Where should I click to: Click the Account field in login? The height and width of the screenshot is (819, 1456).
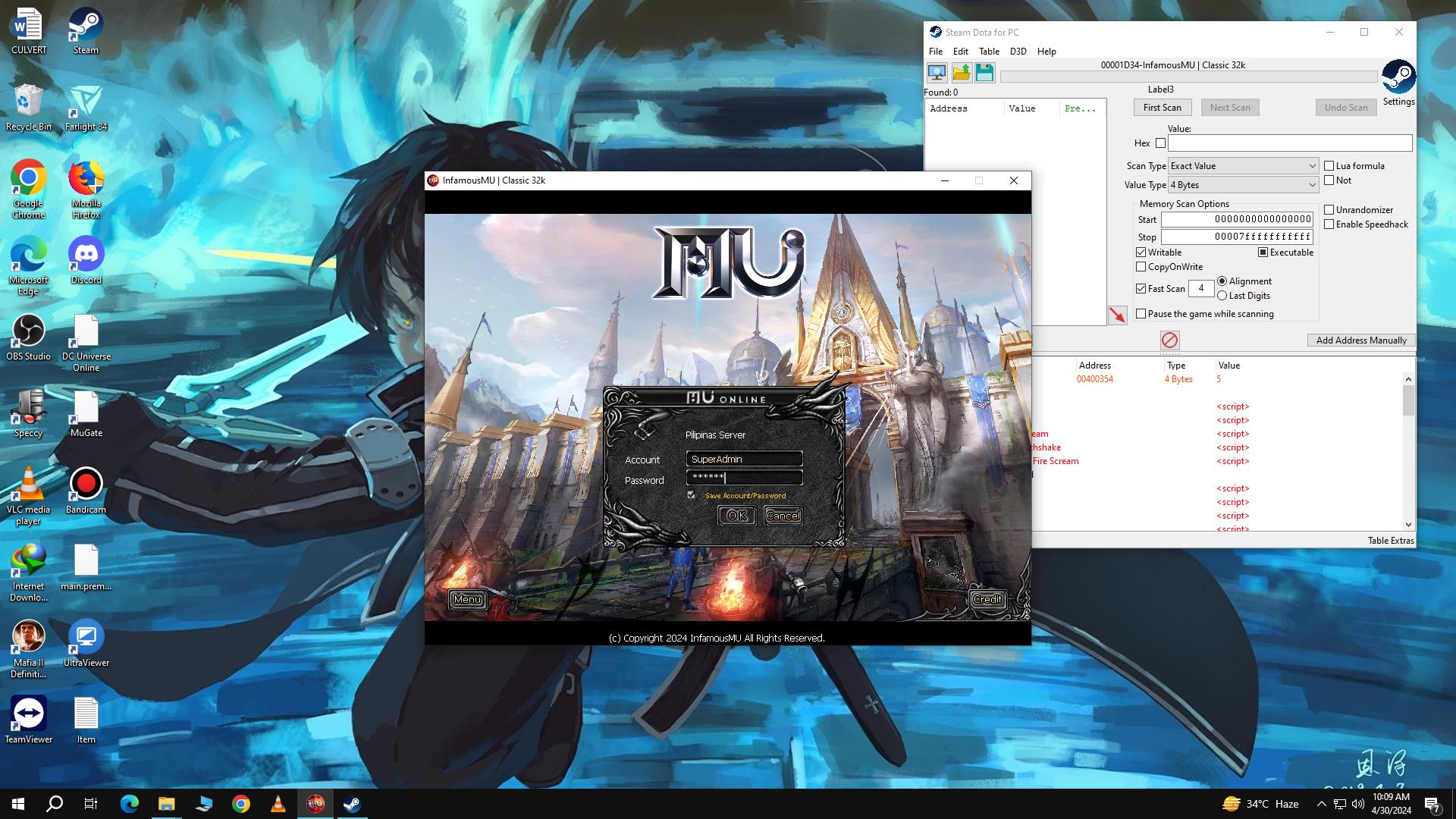click(x=744, y=459)
